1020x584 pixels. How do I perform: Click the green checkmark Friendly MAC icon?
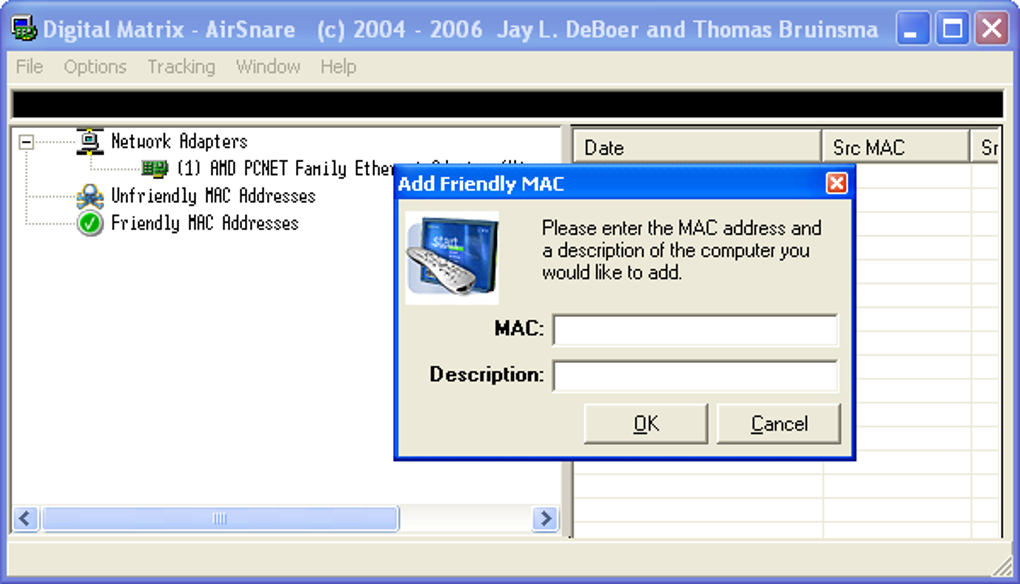tap(90, 224)
